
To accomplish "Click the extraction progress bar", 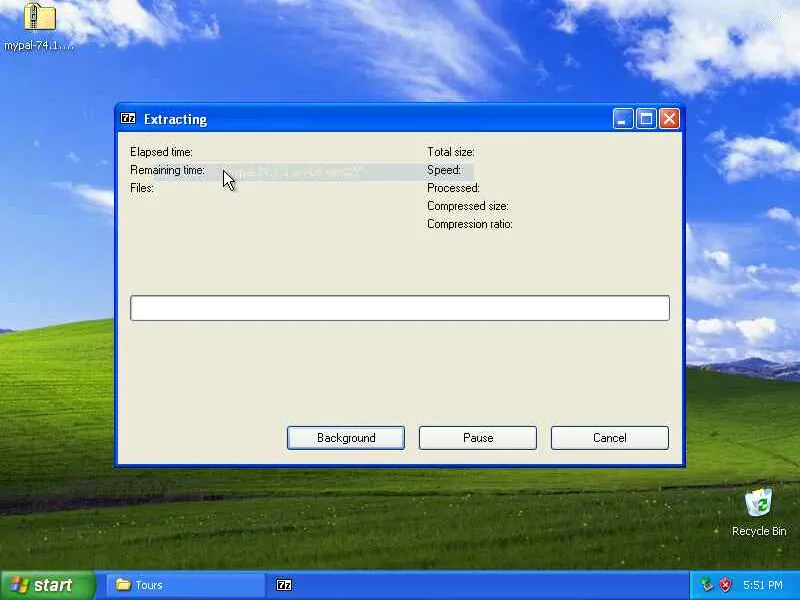I will click(x=400, y=308).
